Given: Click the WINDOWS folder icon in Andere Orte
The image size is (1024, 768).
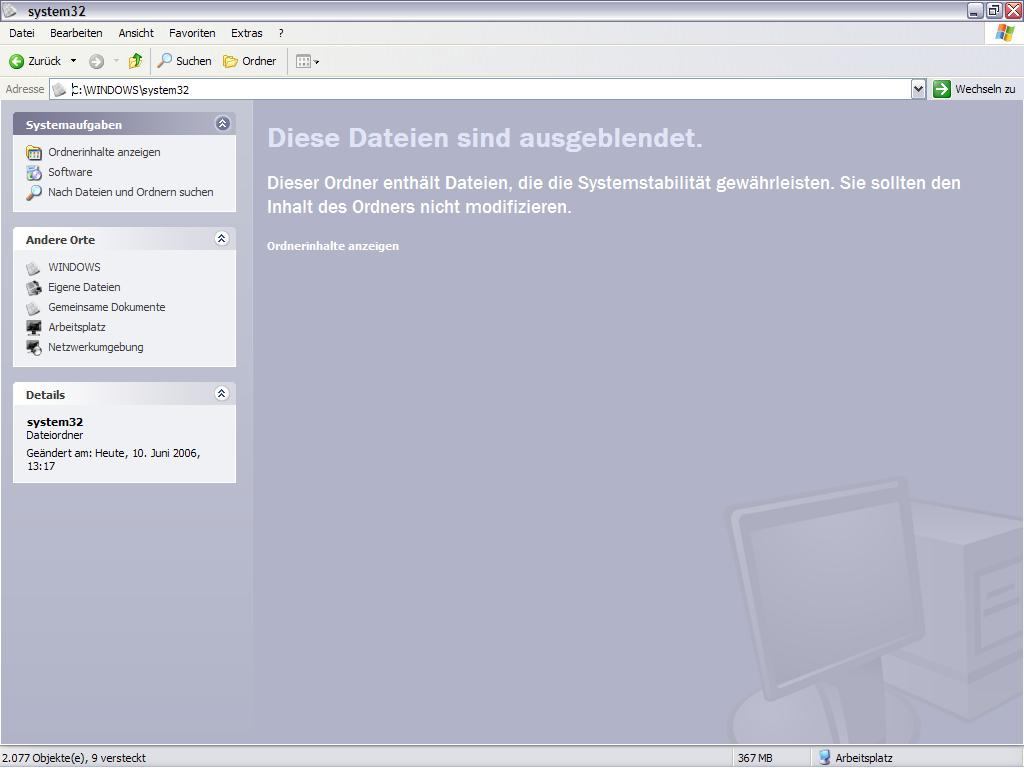Looking at the screenshot, I should point(33,268).
